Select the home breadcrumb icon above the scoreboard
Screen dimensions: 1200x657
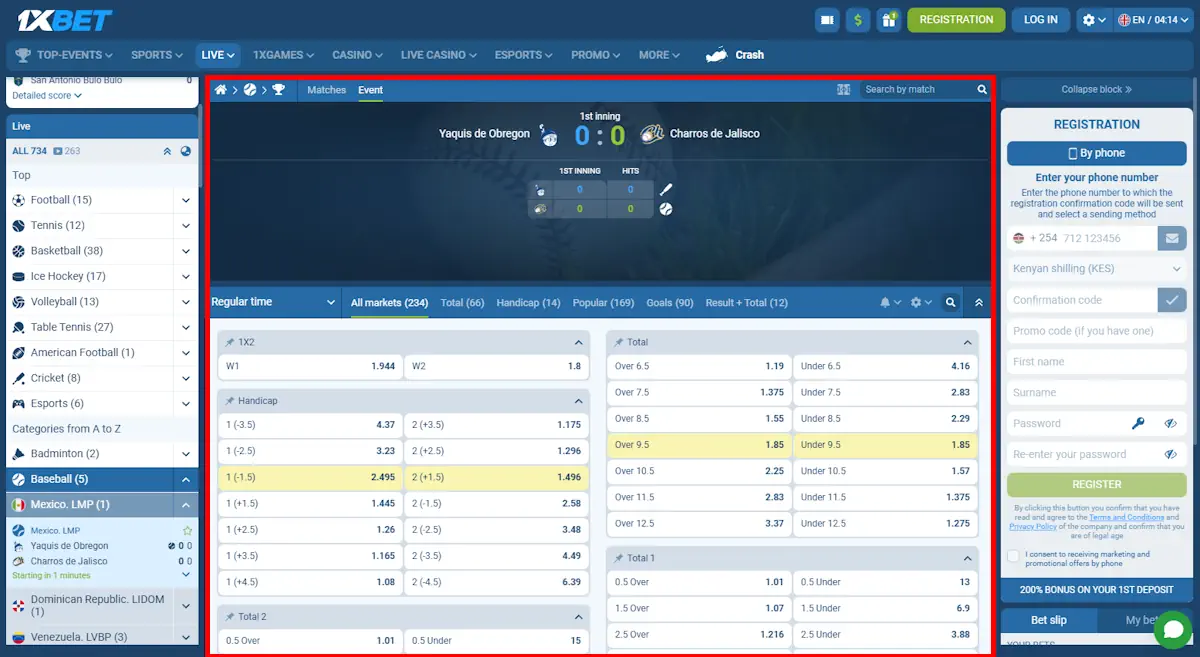click(x=220, y=89)
